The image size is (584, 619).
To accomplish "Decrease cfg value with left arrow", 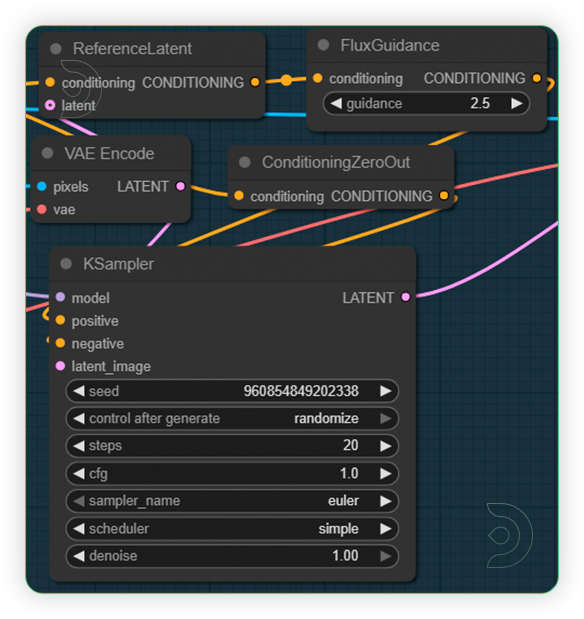I will (79, 473).
